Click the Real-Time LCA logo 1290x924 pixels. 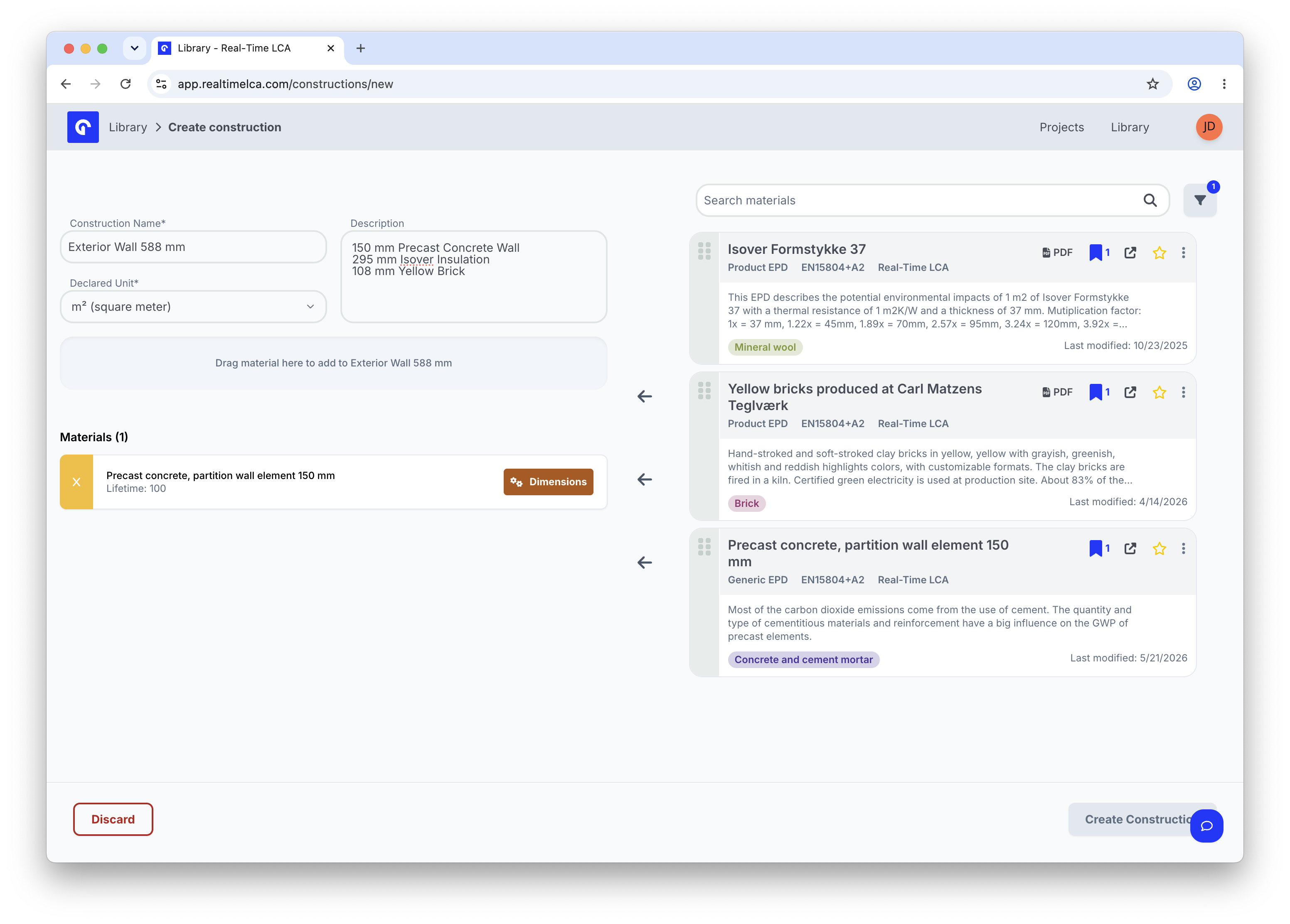(x=82, y=127)
